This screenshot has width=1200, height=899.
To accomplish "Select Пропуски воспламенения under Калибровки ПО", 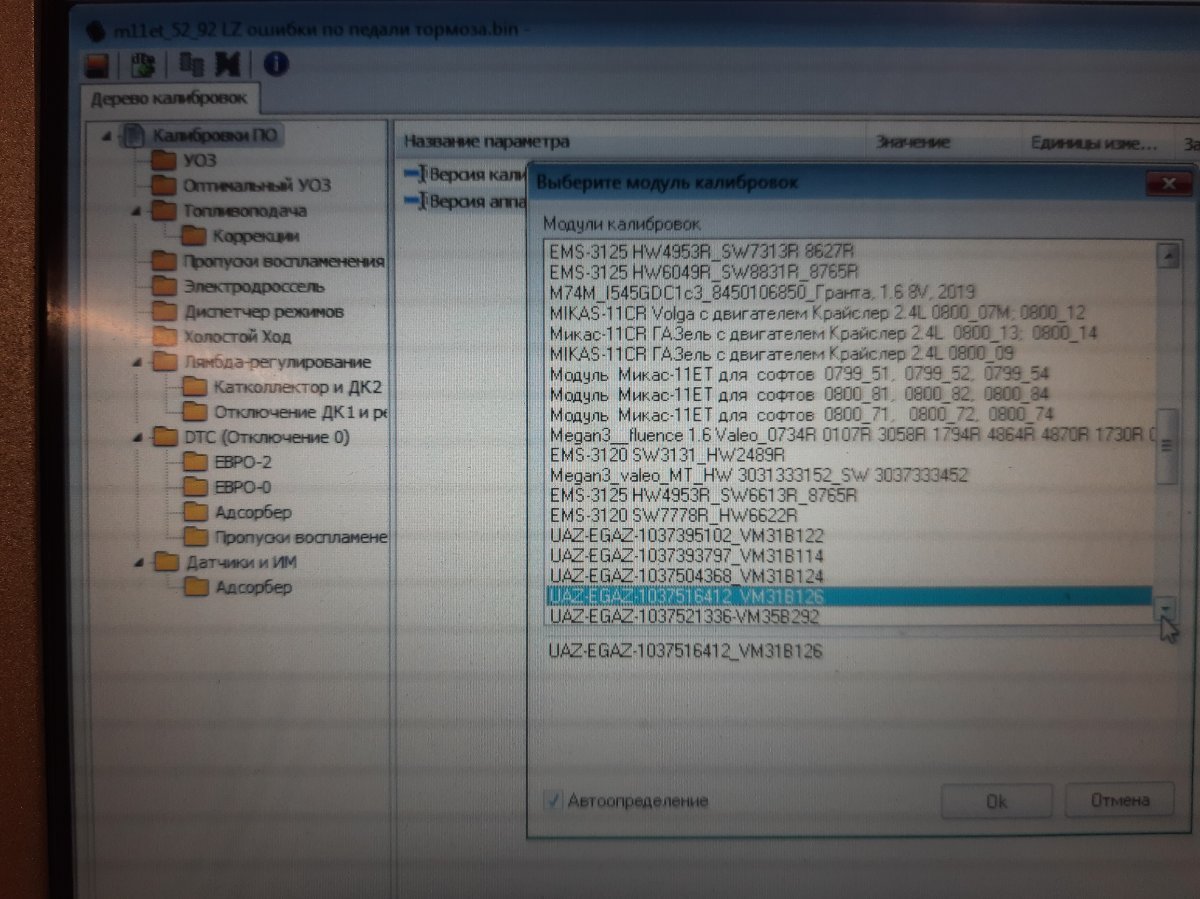I will tap(283, 261).
